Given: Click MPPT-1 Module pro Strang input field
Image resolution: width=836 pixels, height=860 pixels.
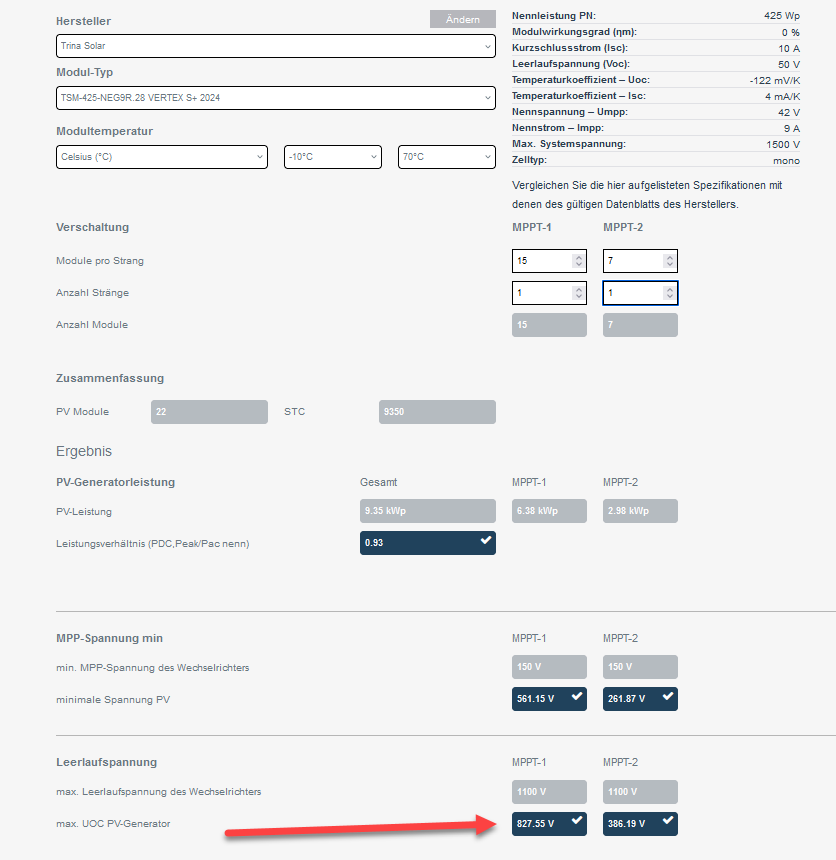Looking at the screenshot, I should coord(540,261).
